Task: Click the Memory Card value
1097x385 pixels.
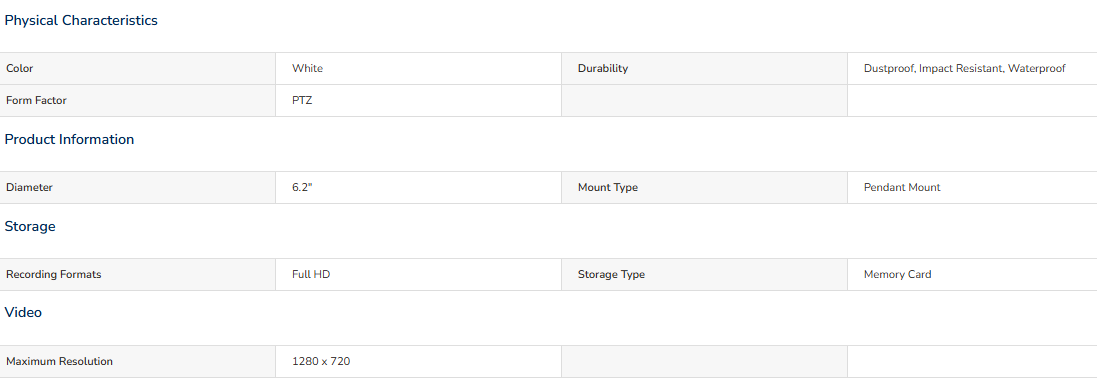Action: pyautogui.click(x=898, y=274)
